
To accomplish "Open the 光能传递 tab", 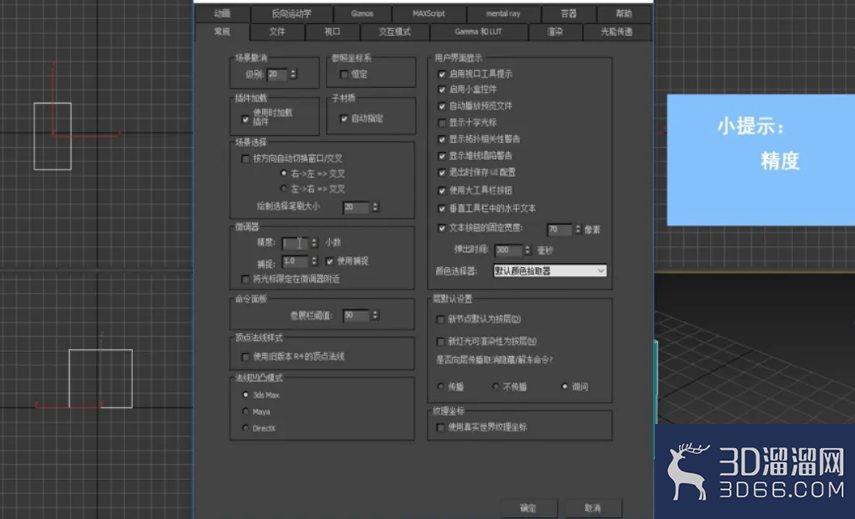I will point(617,32).
